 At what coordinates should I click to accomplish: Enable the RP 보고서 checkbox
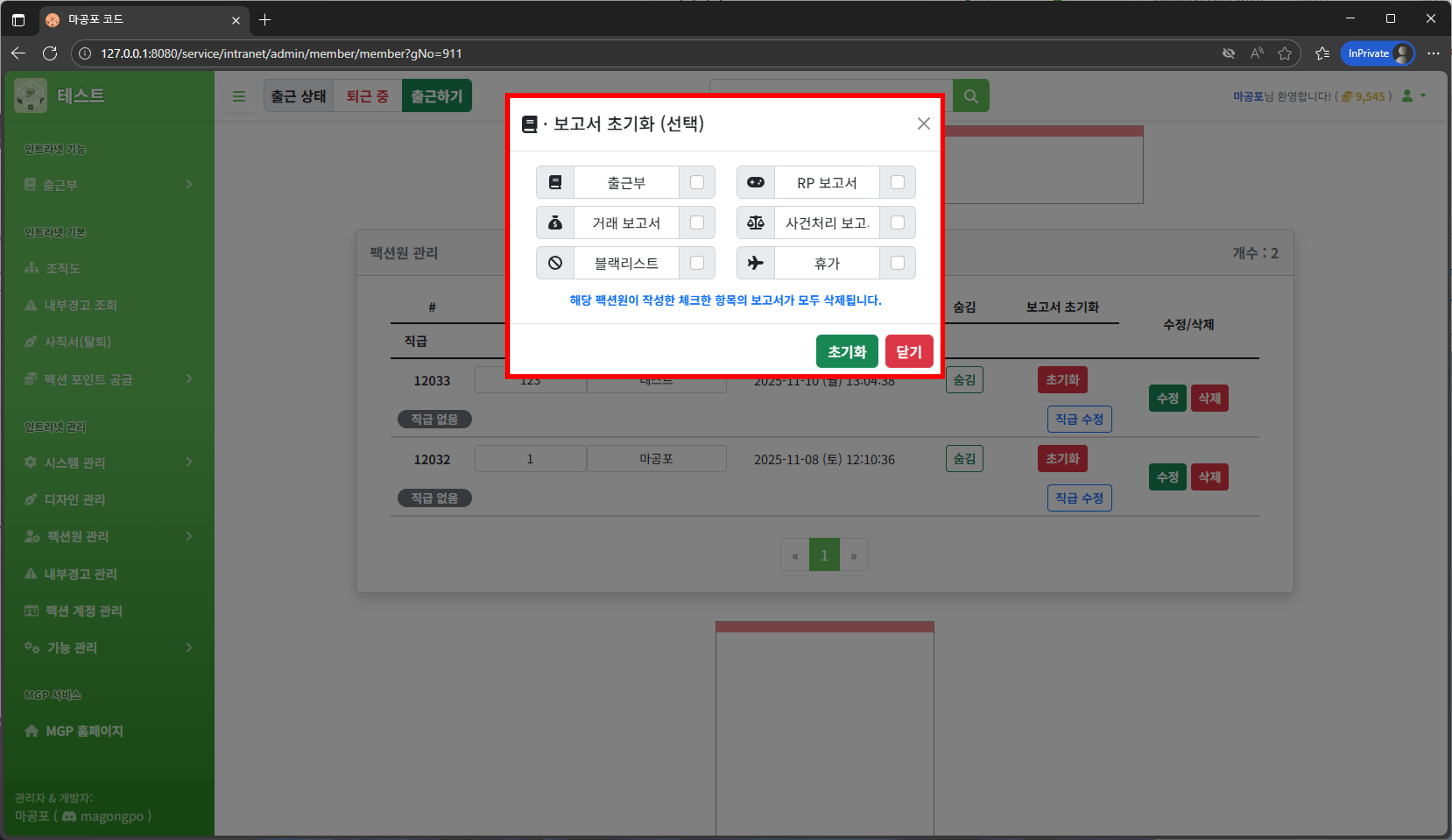tap(897, 182)
